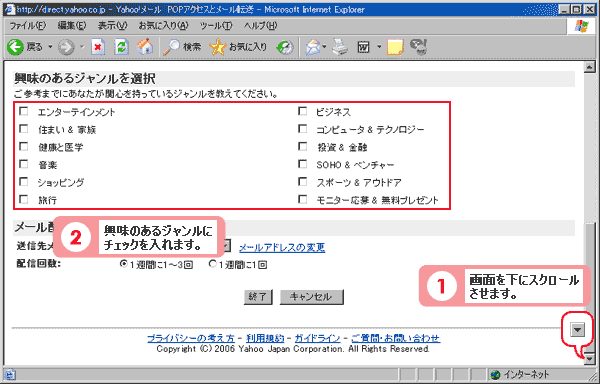This screenshot has width=600, height=384.
Task: Open the Search (検索) magnifier toolbar icon
Action: coord(171,47)
